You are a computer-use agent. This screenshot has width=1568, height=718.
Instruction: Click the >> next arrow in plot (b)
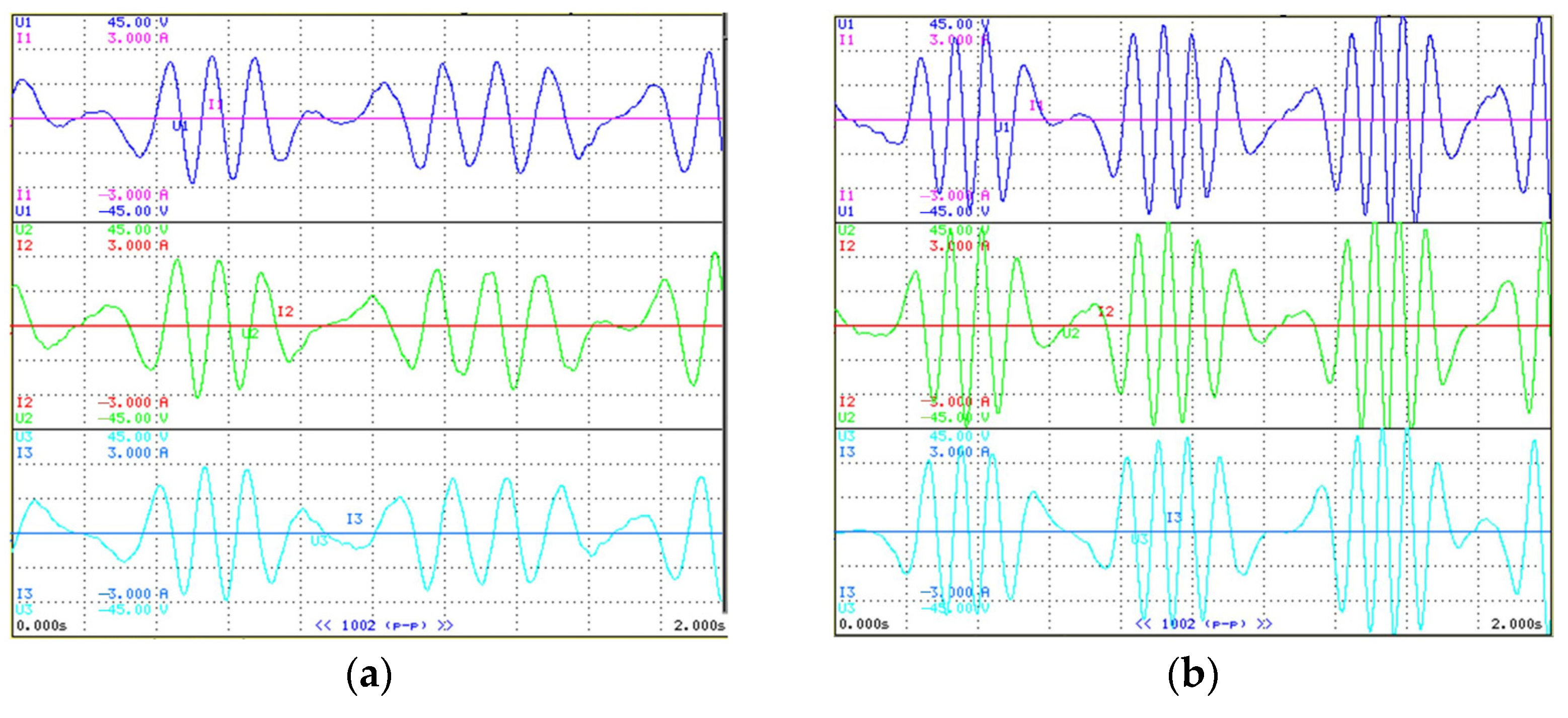click(1265, 624)
